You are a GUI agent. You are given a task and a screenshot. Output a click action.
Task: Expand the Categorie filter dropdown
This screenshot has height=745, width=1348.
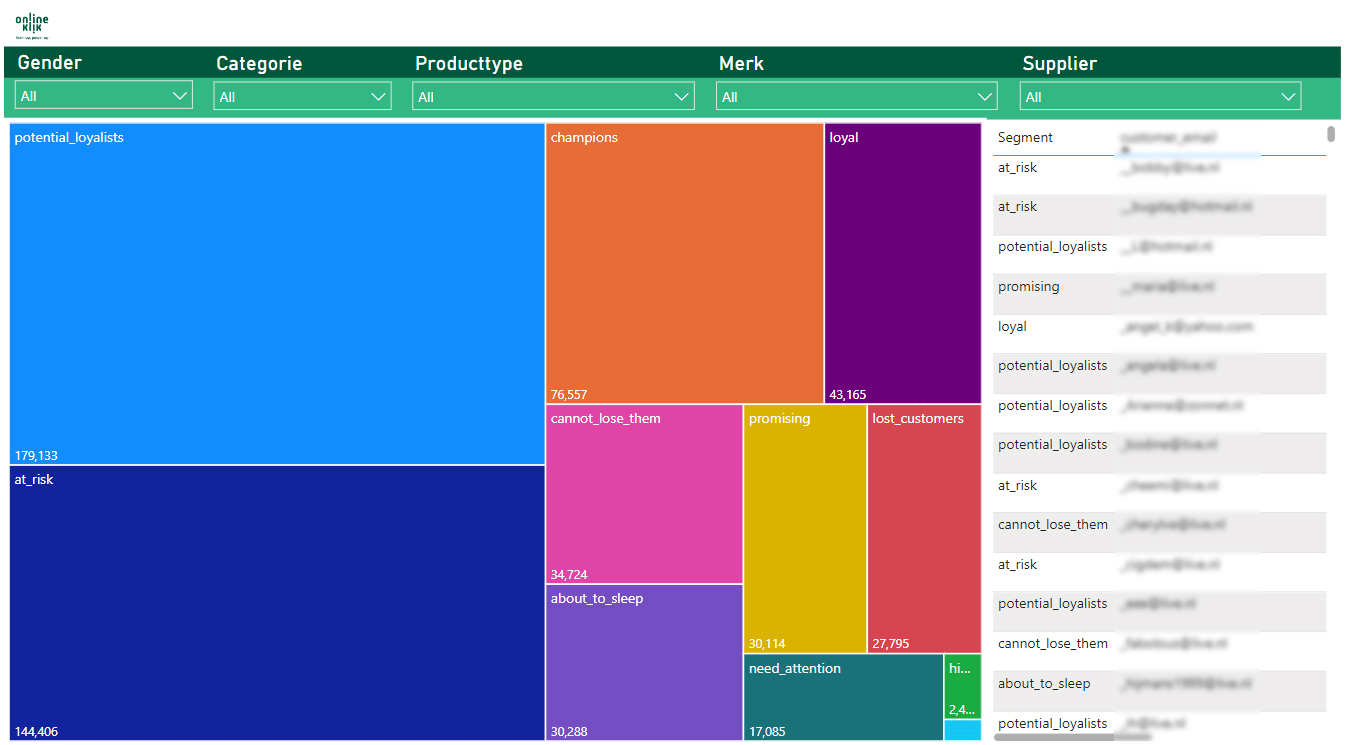[302, 96]
